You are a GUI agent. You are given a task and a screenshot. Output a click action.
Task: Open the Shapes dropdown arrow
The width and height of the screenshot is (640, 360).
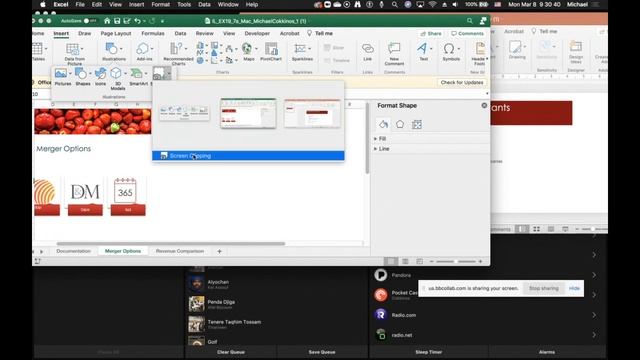click(x=90, y=73)
